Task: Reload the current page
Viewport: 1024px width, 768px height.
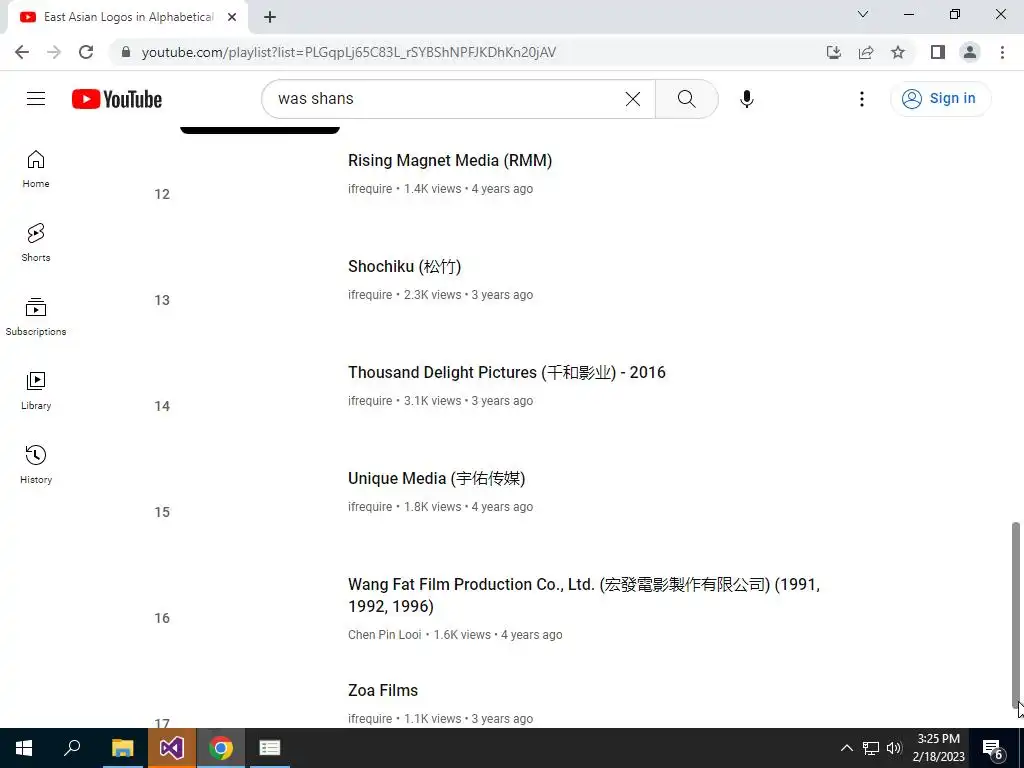Action: click(86, 52)
